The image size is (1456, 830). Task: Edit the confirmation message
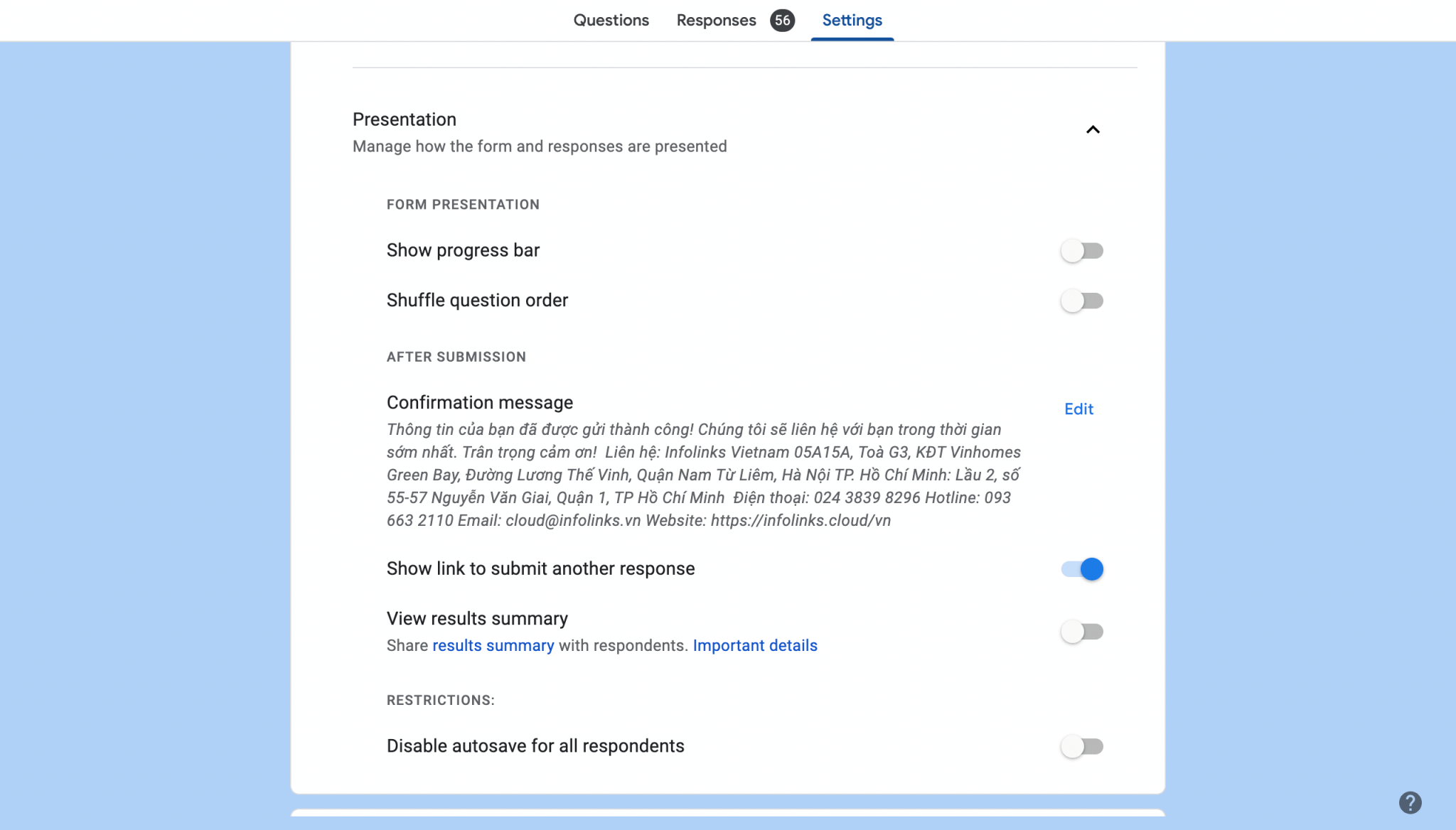click(1078, 409)
